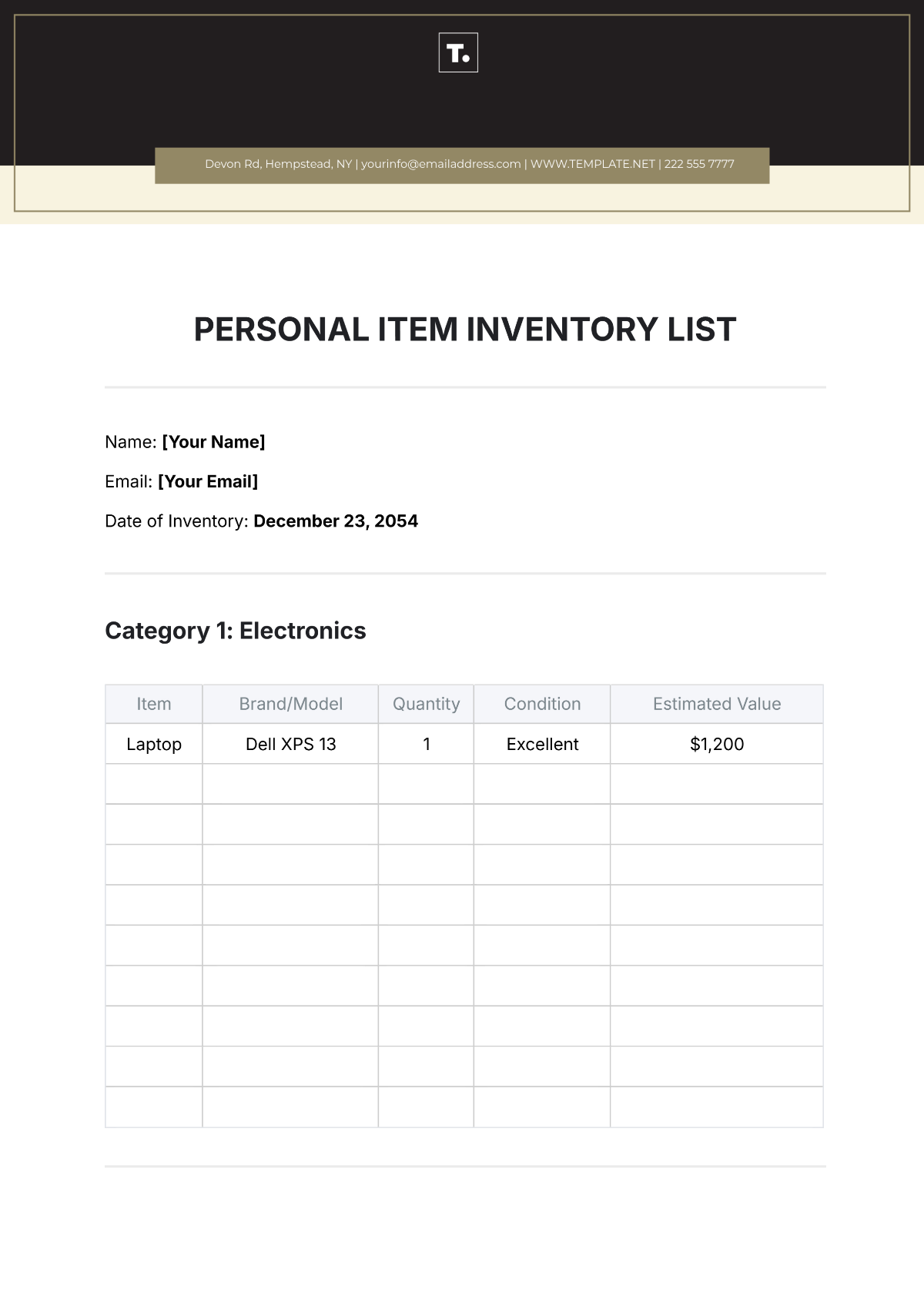Click the Estimated Value column header
Viewport: 924px width, 1306px height.
[x=717, y=704]
